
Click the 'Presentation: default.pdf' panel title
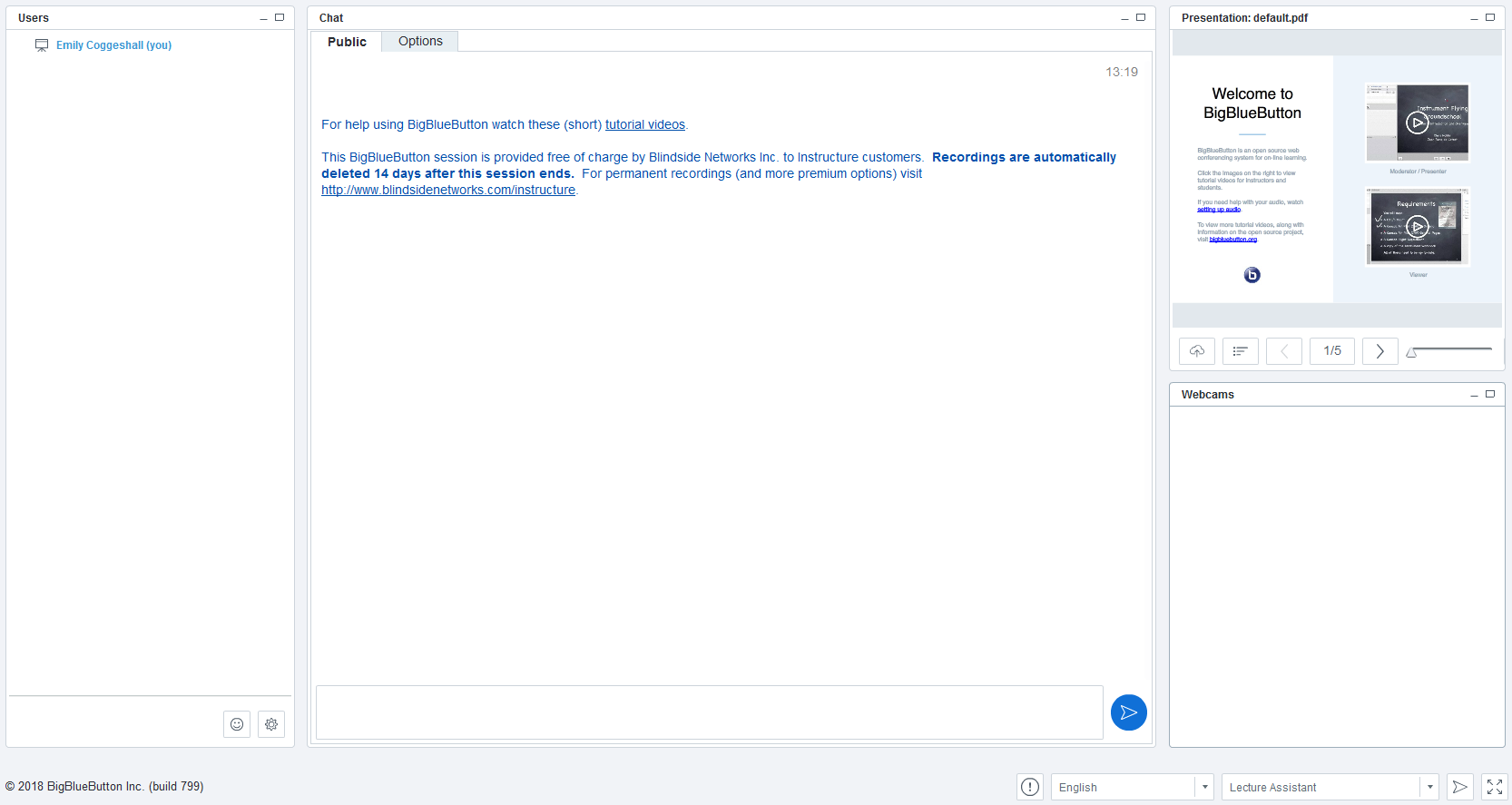point(1244,18)
